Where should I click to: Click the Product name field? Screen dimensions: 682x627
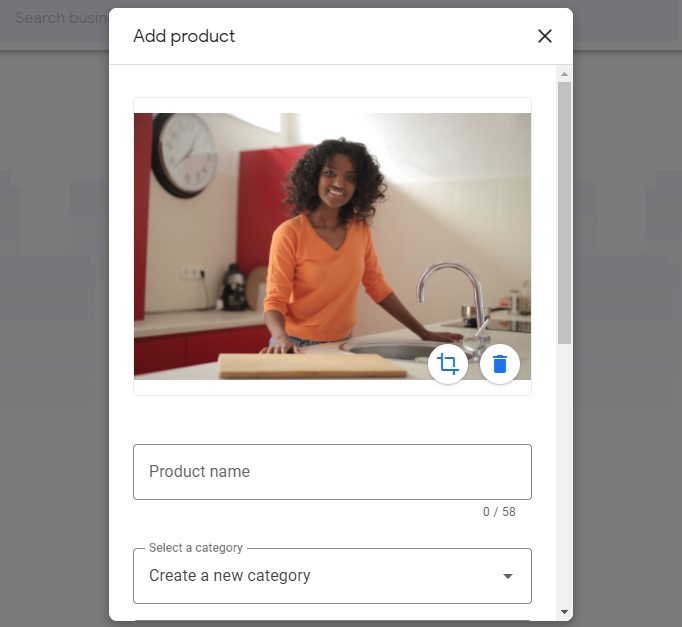point(332,472)
